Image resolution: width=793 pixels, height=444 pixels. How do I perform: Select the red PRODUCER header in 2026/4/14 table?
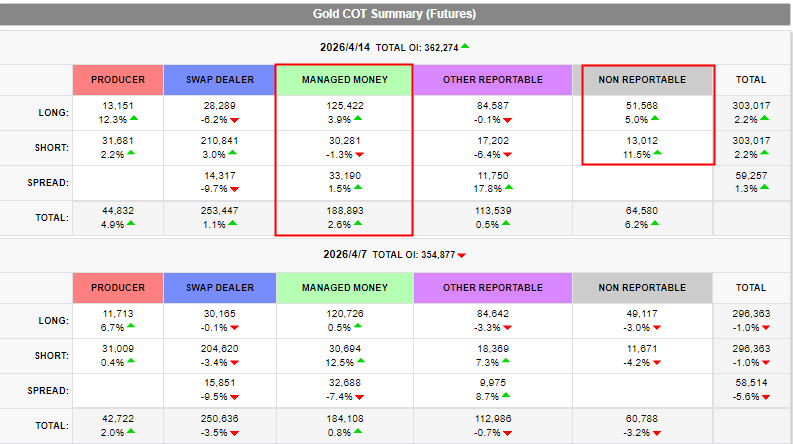pos(118,80)
